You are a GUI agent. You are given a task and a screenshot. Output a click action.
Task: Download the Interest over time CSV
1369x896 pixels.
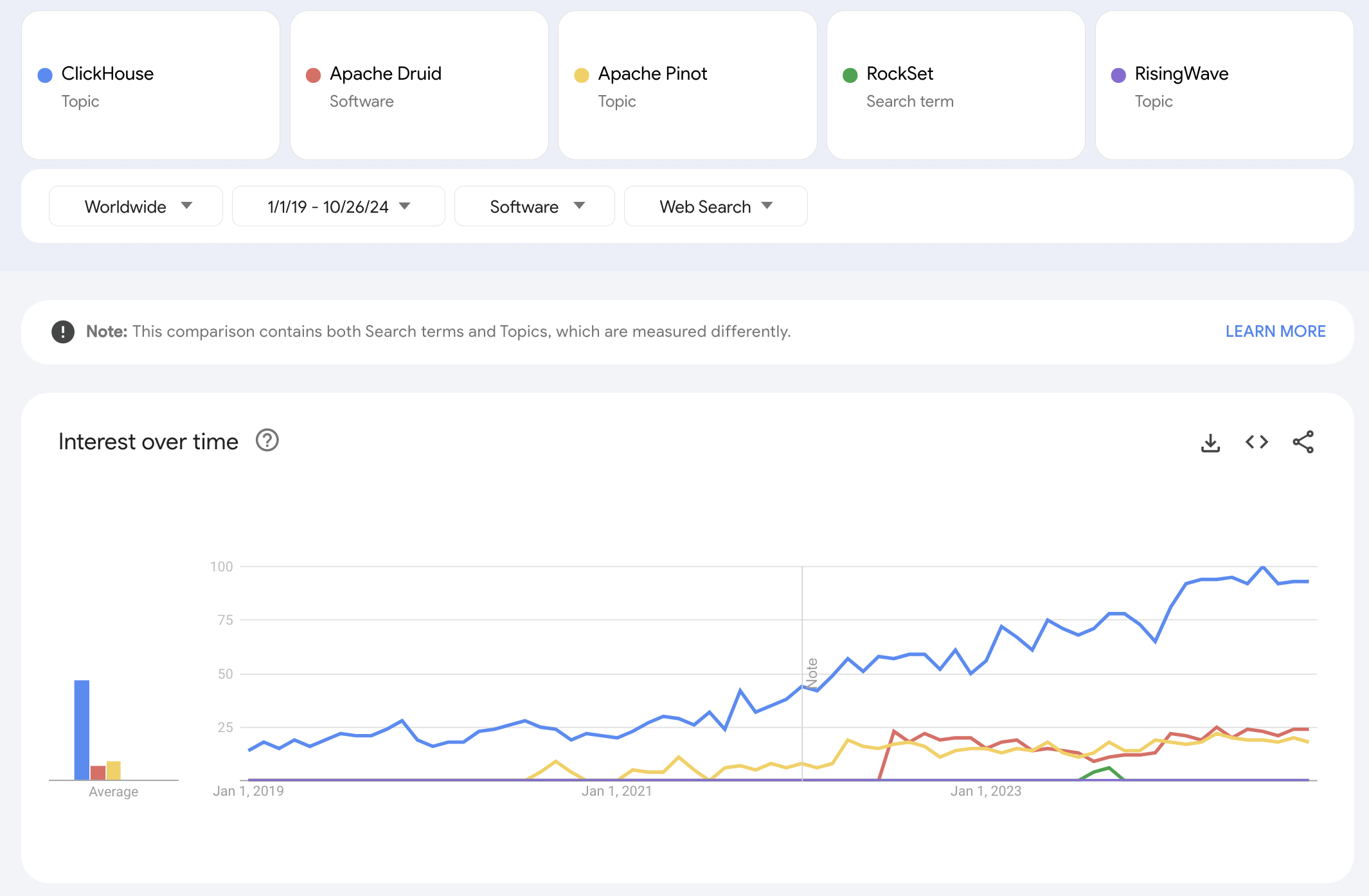point(1210,442)
